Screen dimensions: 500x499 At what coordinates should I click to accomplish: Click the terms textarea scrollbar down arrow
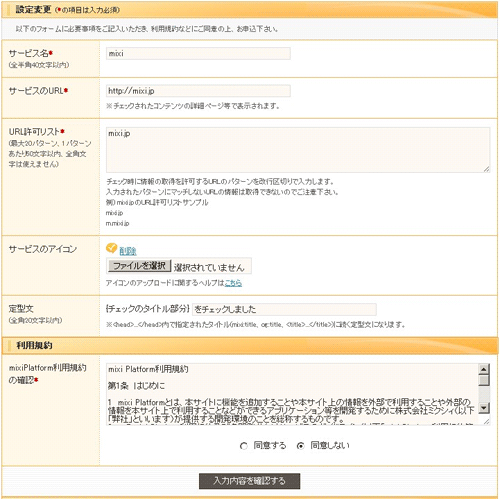[x=484, y=408]
